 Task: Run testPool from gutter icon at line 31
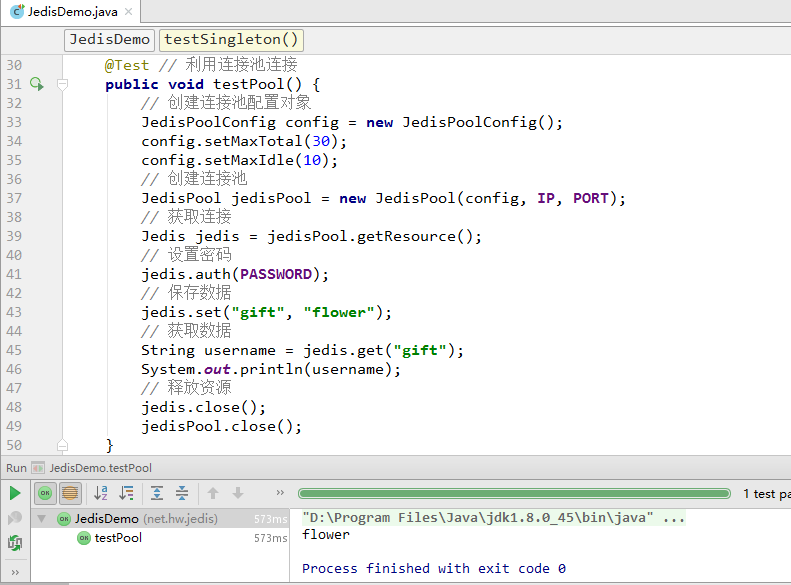[37, 84]
